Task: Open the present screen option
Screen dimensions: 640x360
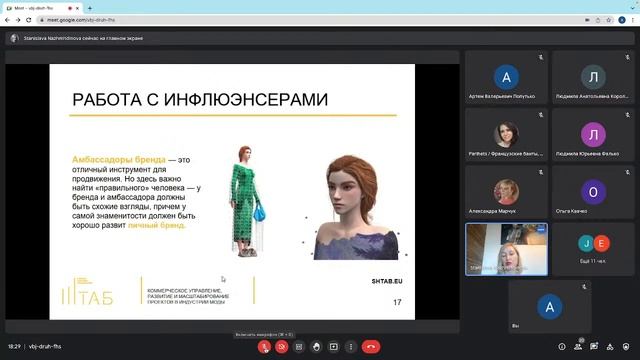Action: point(333,347)
